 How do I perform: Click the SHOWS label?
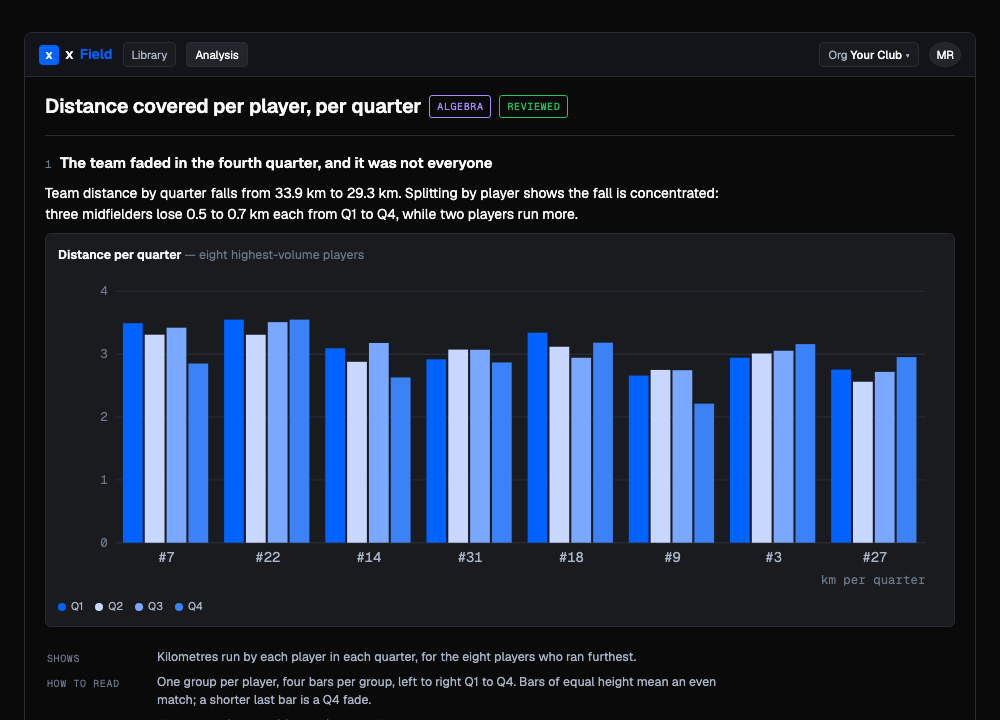[63, 659]
